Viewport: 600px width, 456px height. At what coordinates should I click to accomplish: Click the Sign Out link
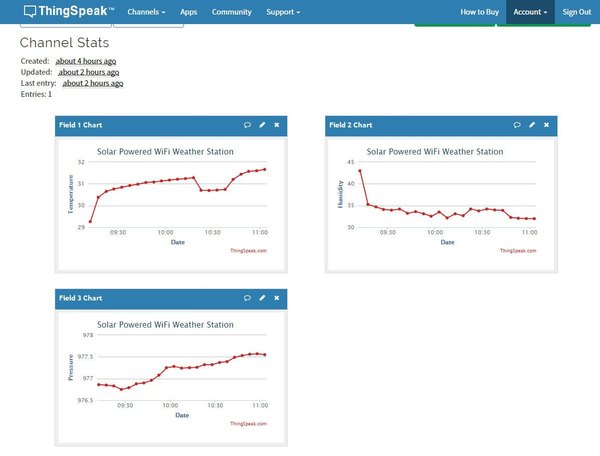click(x=577, y=12)
